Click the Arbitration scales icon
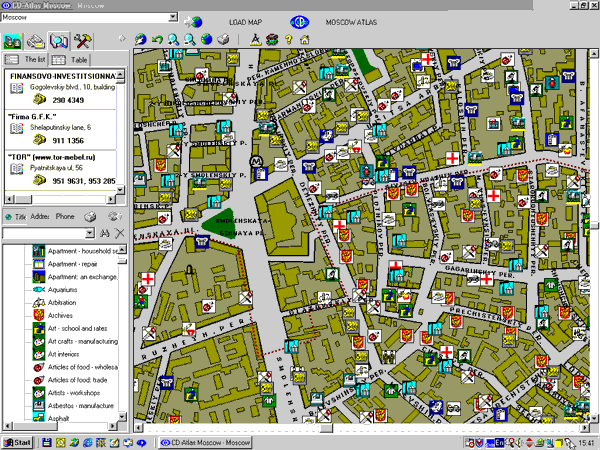The height and width of the screenshot is (450, 600). coord(39,303)
